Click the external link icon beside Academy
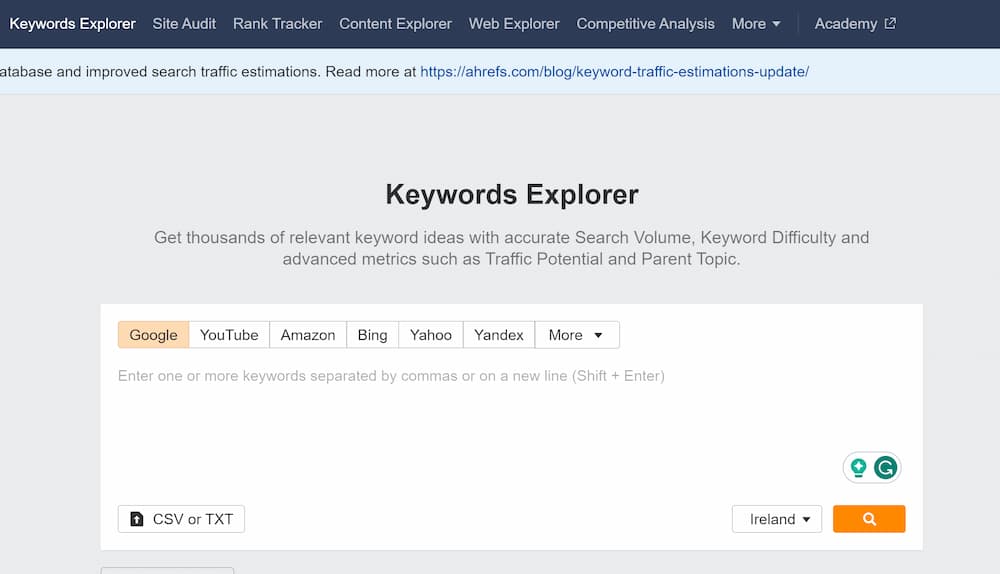 coord(890,24)
